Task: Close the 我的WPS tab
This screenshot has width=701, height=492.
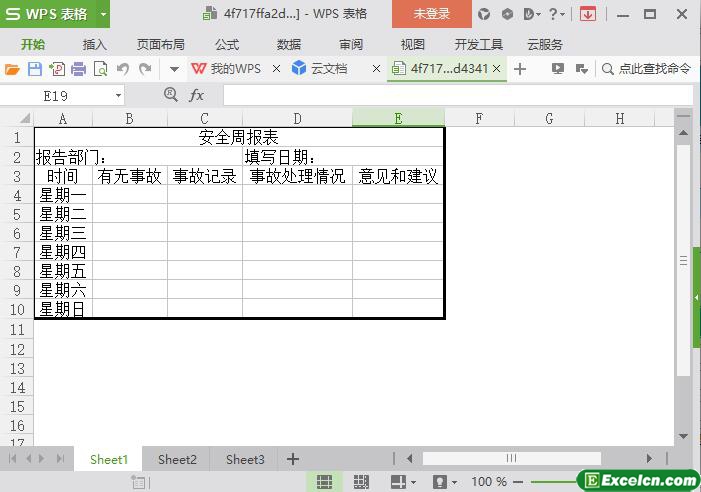Action: (x=276, y=69)
